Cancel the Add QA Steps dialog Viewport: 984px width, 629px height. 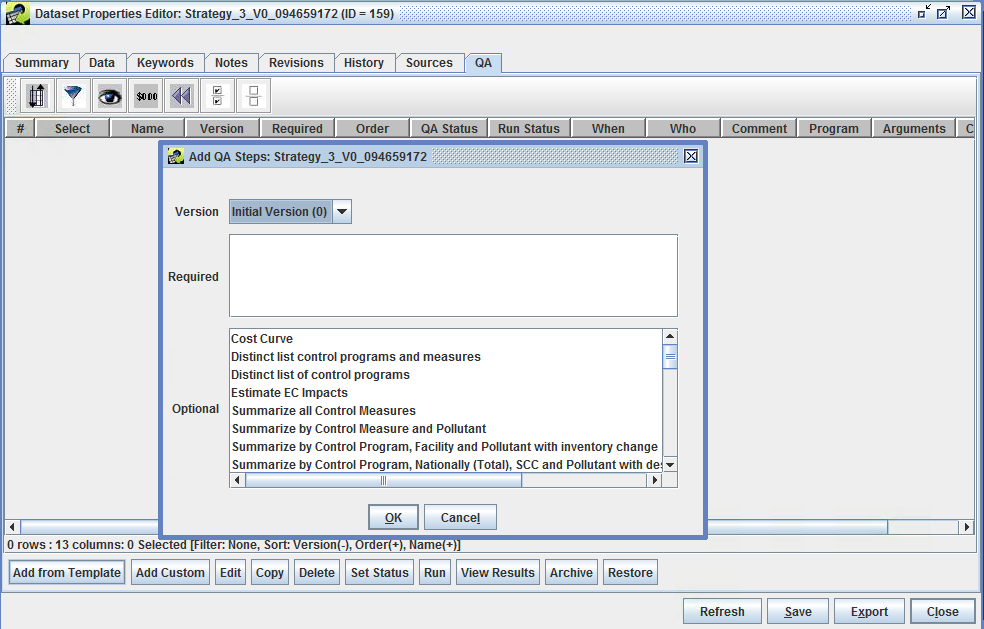pos(460,517)
